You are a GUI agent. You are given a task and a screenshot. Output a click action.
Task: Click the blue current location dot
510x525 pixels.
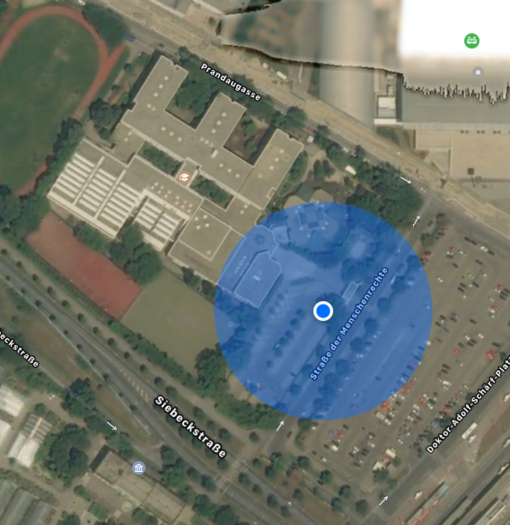(323, 311)
